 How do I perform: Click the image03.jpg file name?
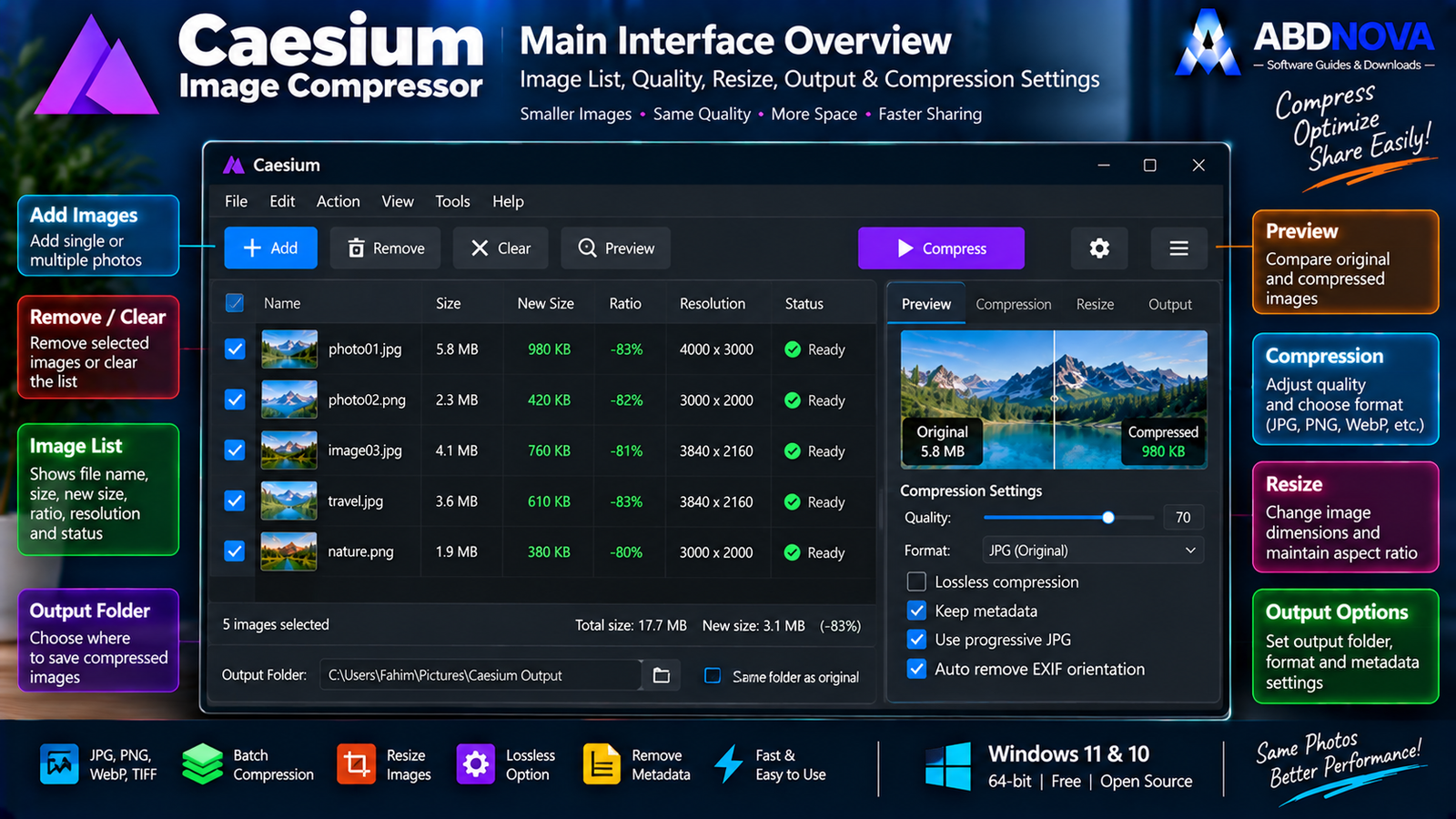365,450
